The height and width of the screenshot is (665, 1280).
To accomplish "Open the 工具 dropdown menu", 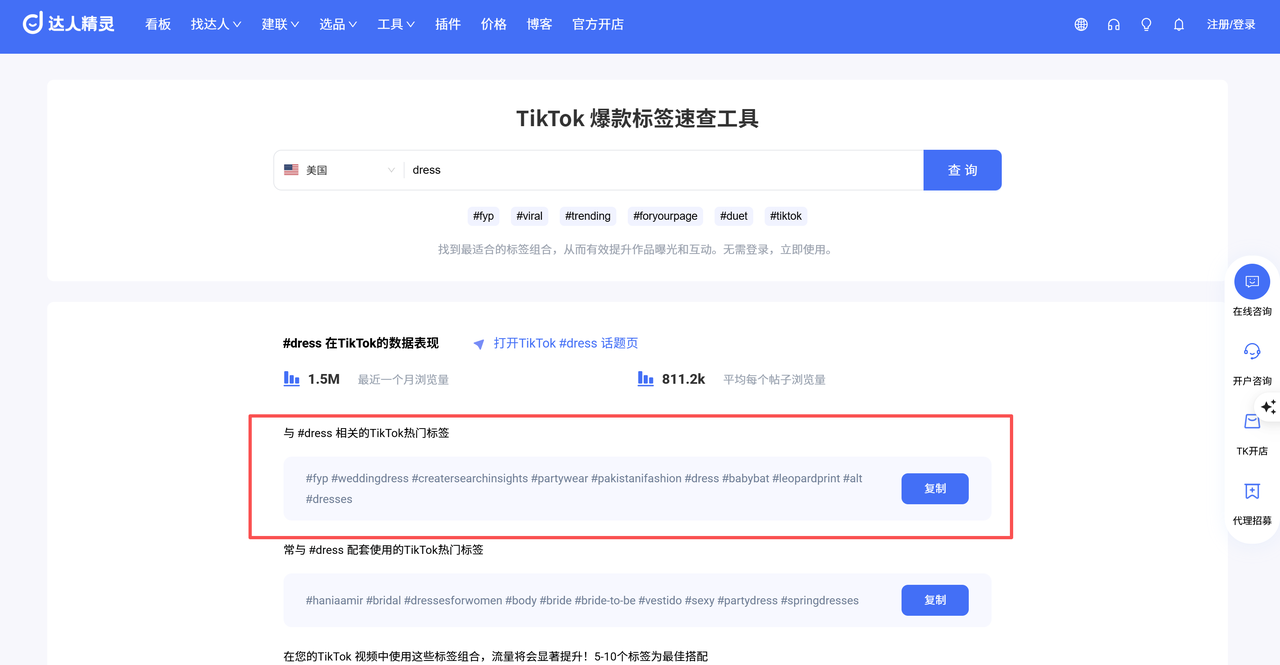I will pyautogui.click(x=396, y=24).
